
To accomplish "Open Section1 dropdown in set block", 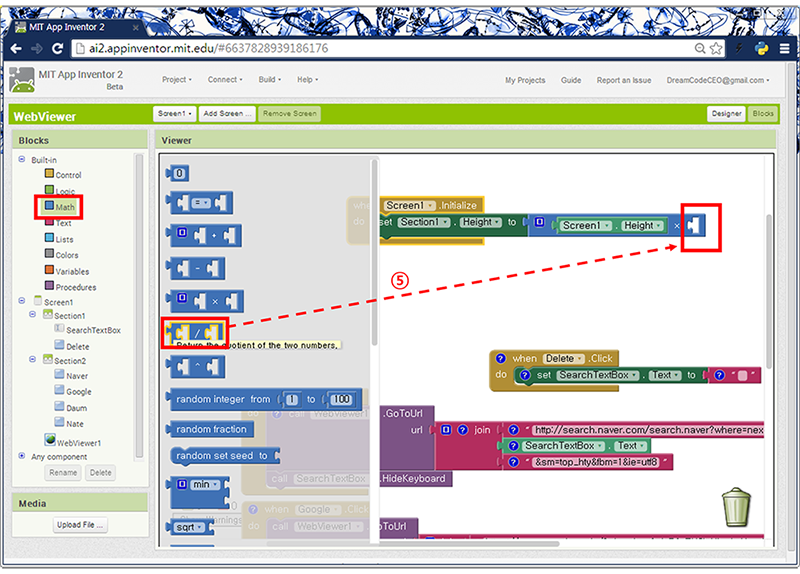I will coord(424,222).
